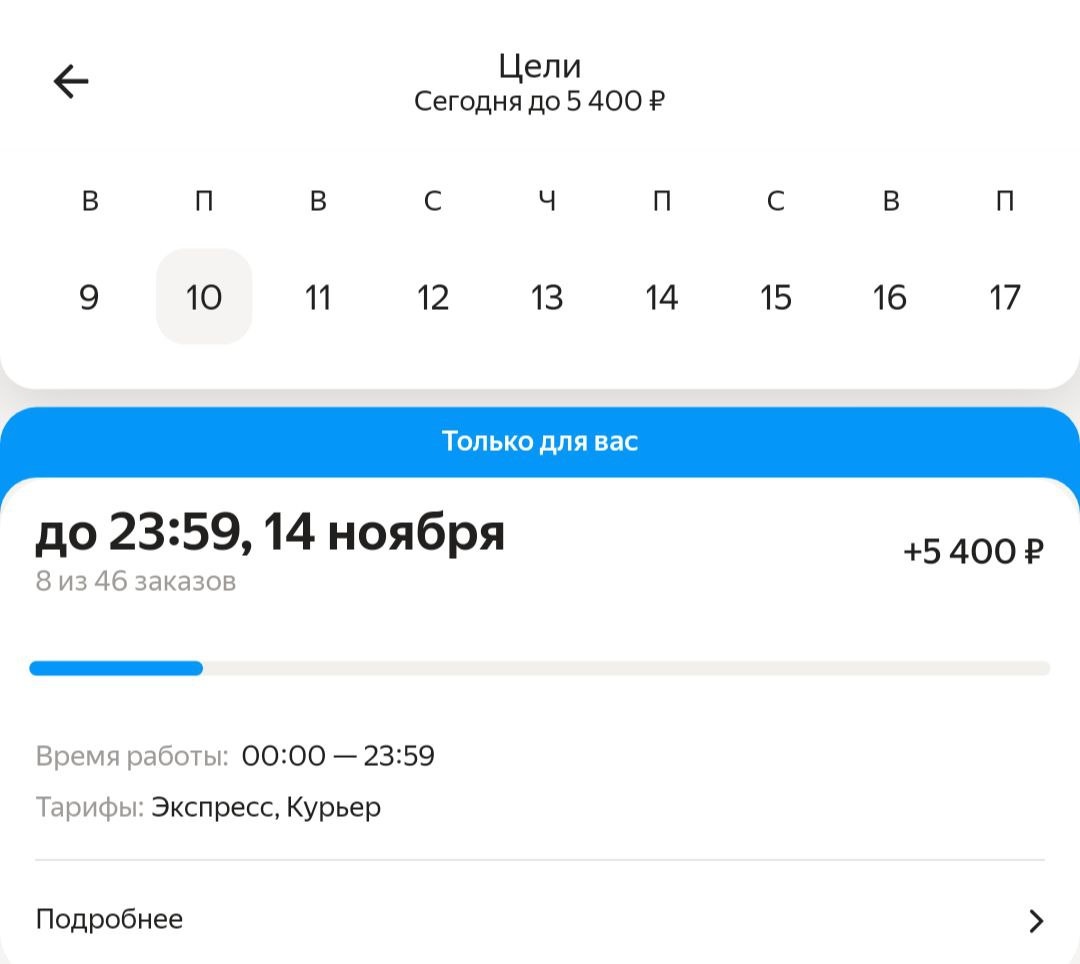The height and width of the screenshot is (964, 1080).
Task: Select date 15 on the calendar strip
Action: click(x=775, y=296)
